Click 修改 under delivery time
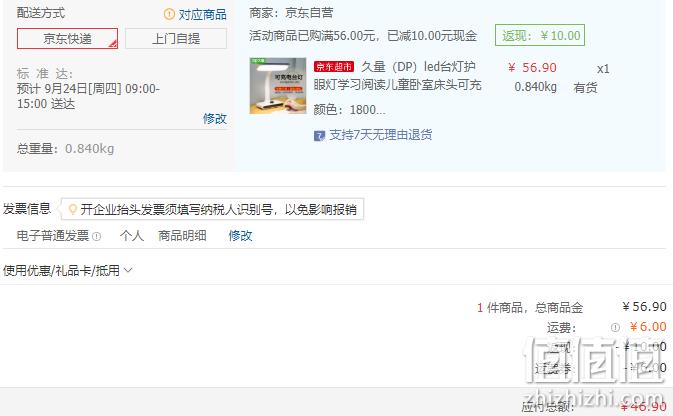The height and width of the screenshot is (416, 673). coord(215,118)
